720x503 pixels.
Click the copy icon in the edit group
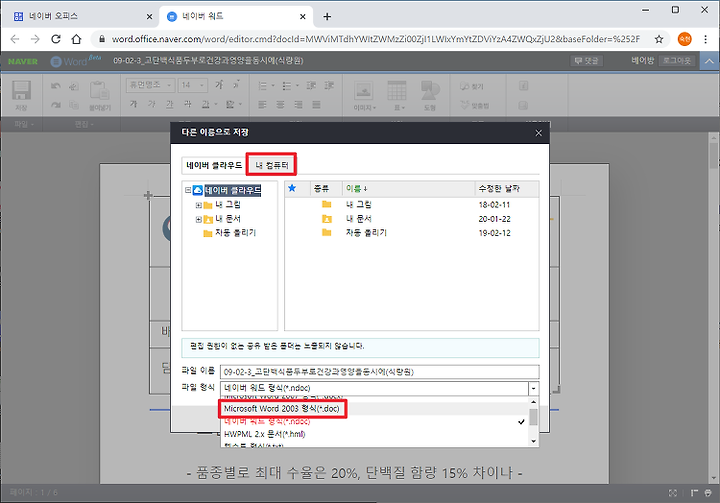(x=74, y=105)
